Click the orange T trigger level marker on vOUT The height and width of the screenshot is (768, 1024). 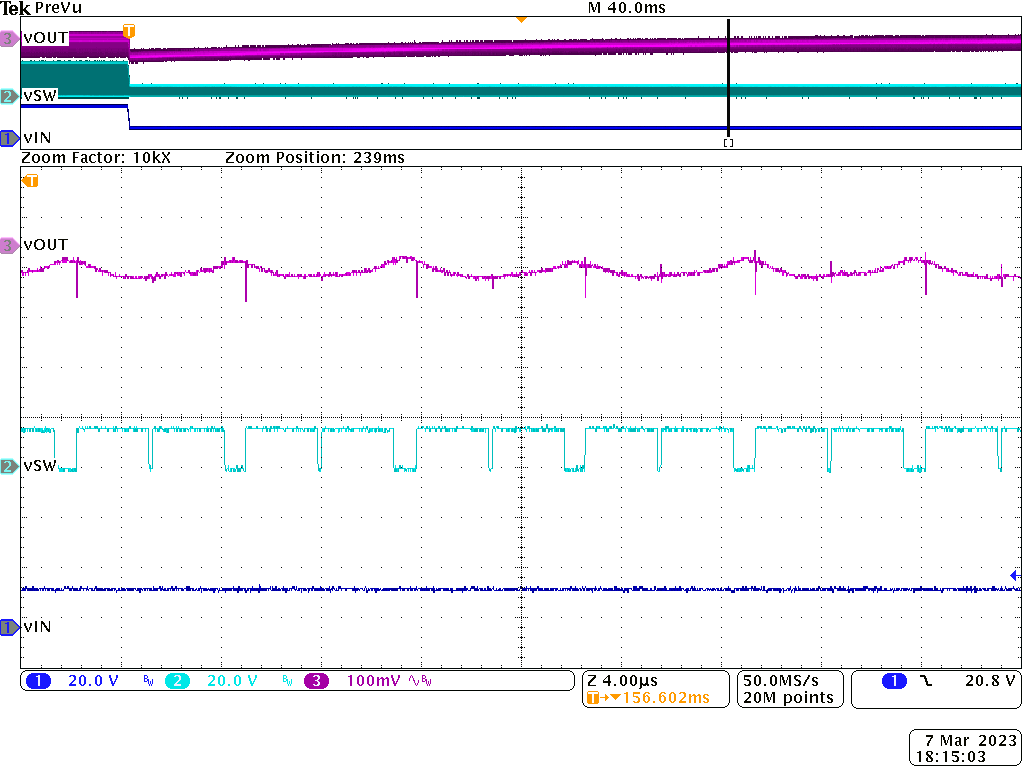[127, 31]
